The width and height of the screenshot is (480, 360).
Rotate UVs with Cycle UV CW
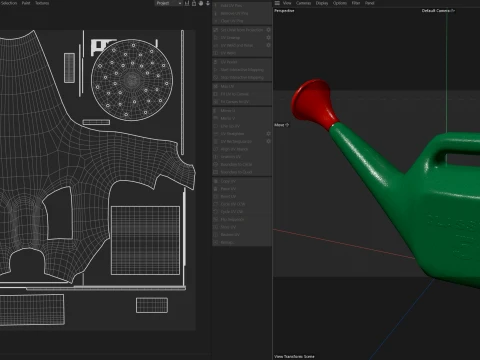click(x=242, y=212)
